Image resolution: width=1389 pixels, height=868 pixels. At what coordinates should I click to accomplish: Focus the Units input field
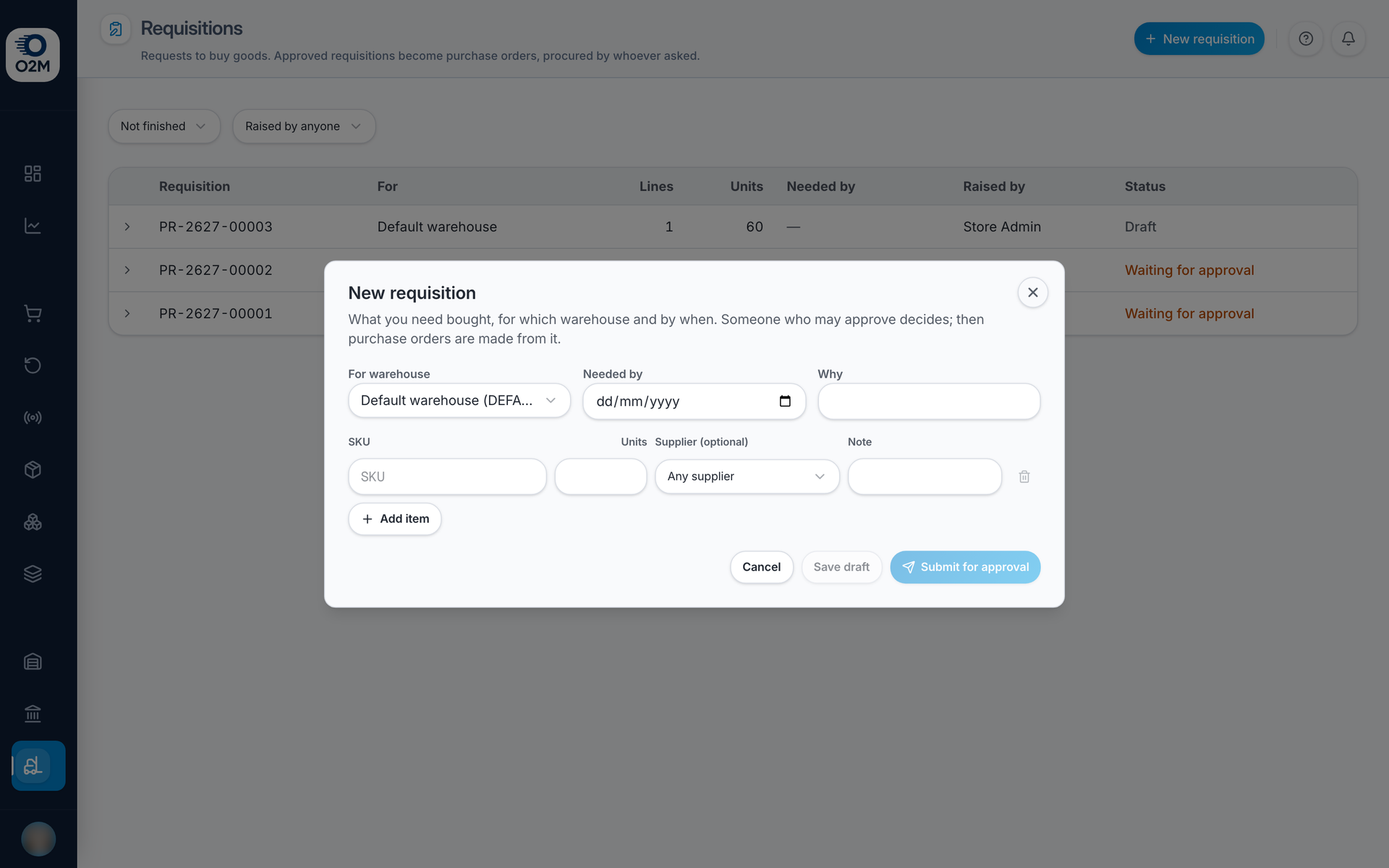[600, 477]
